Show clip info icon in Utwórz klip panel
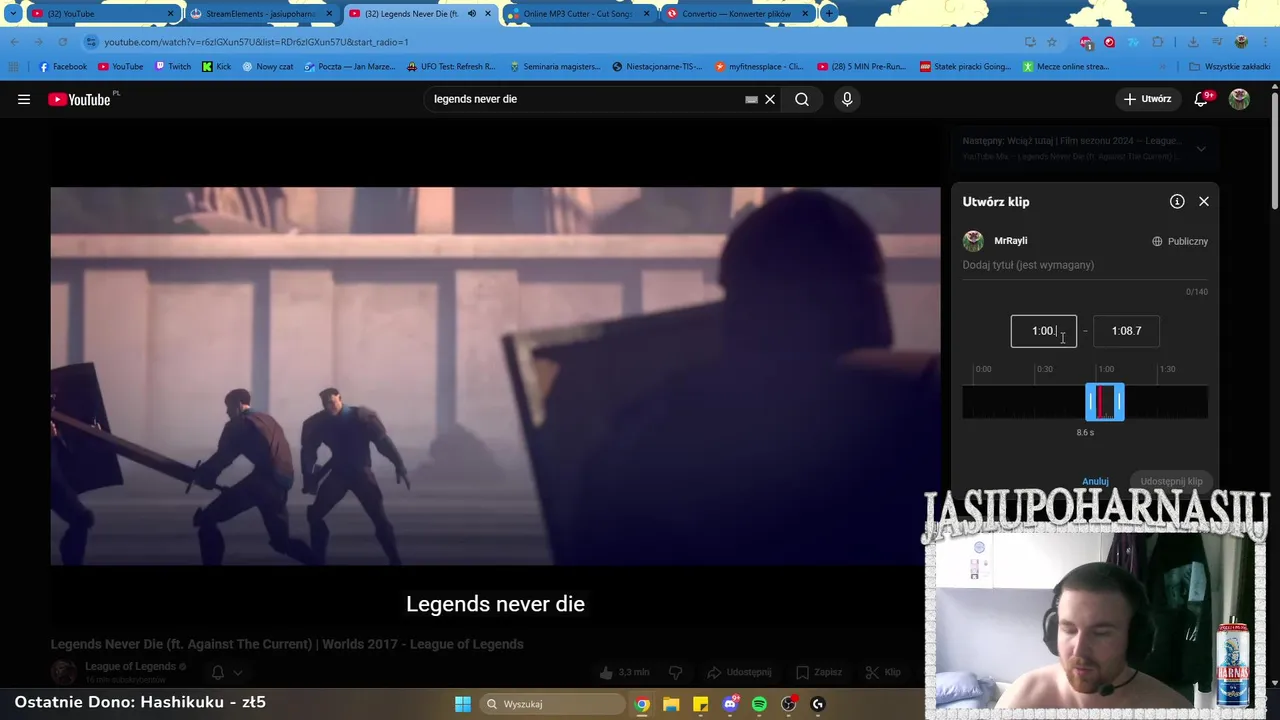This screenshot has height=720, width=1280. [1177, 201]
